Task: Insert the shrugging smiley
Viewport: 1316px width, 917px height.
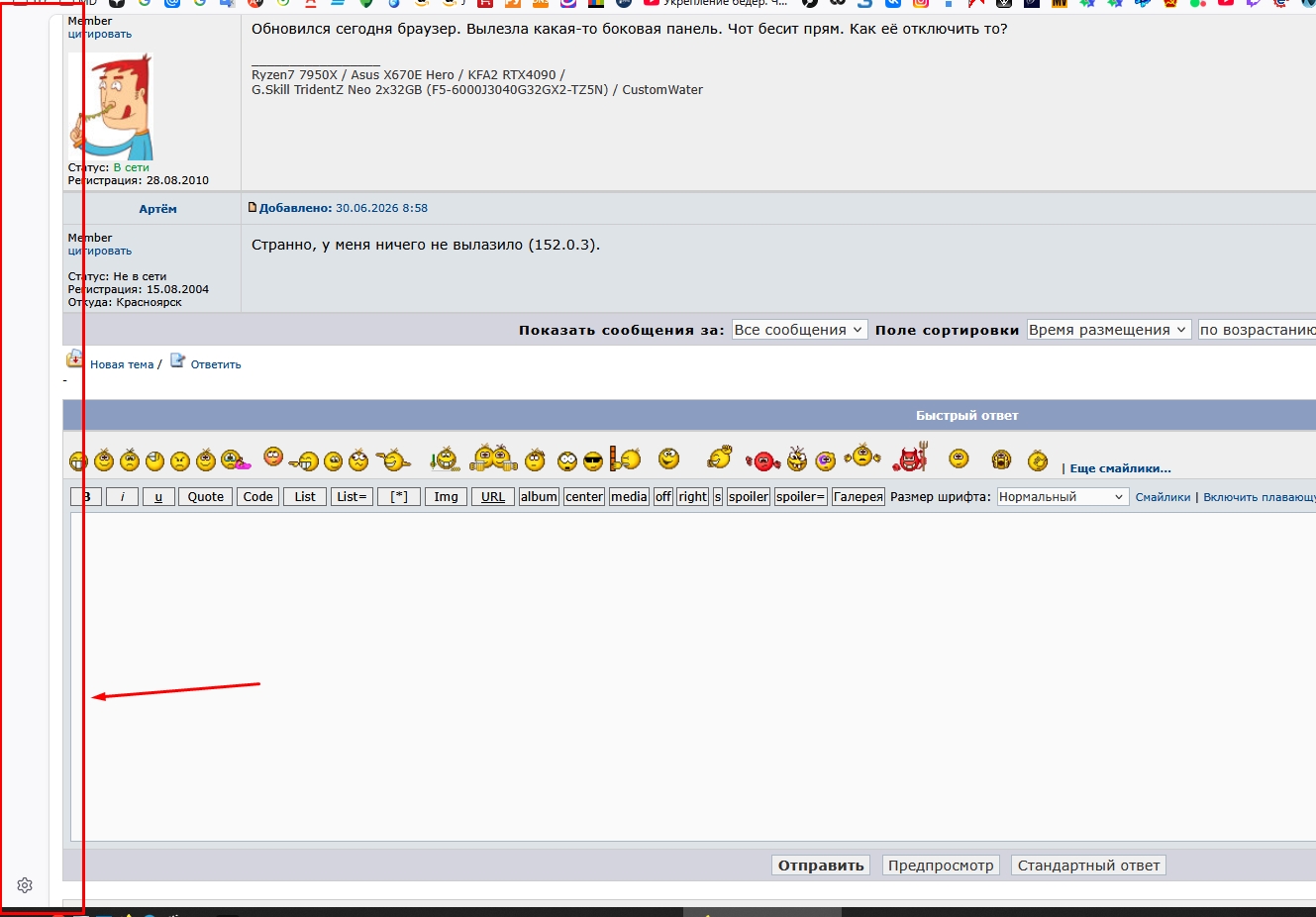Action: click(x=862, y=457)
